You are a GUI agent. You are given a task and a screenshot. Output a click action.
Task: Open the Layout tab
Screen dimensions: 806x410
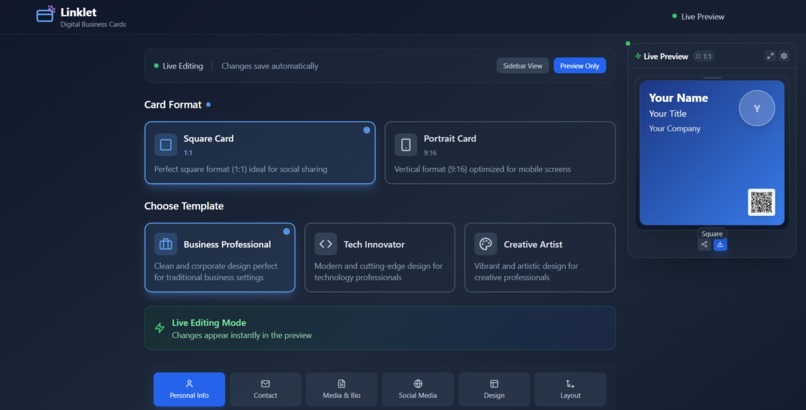click(570, 389)
